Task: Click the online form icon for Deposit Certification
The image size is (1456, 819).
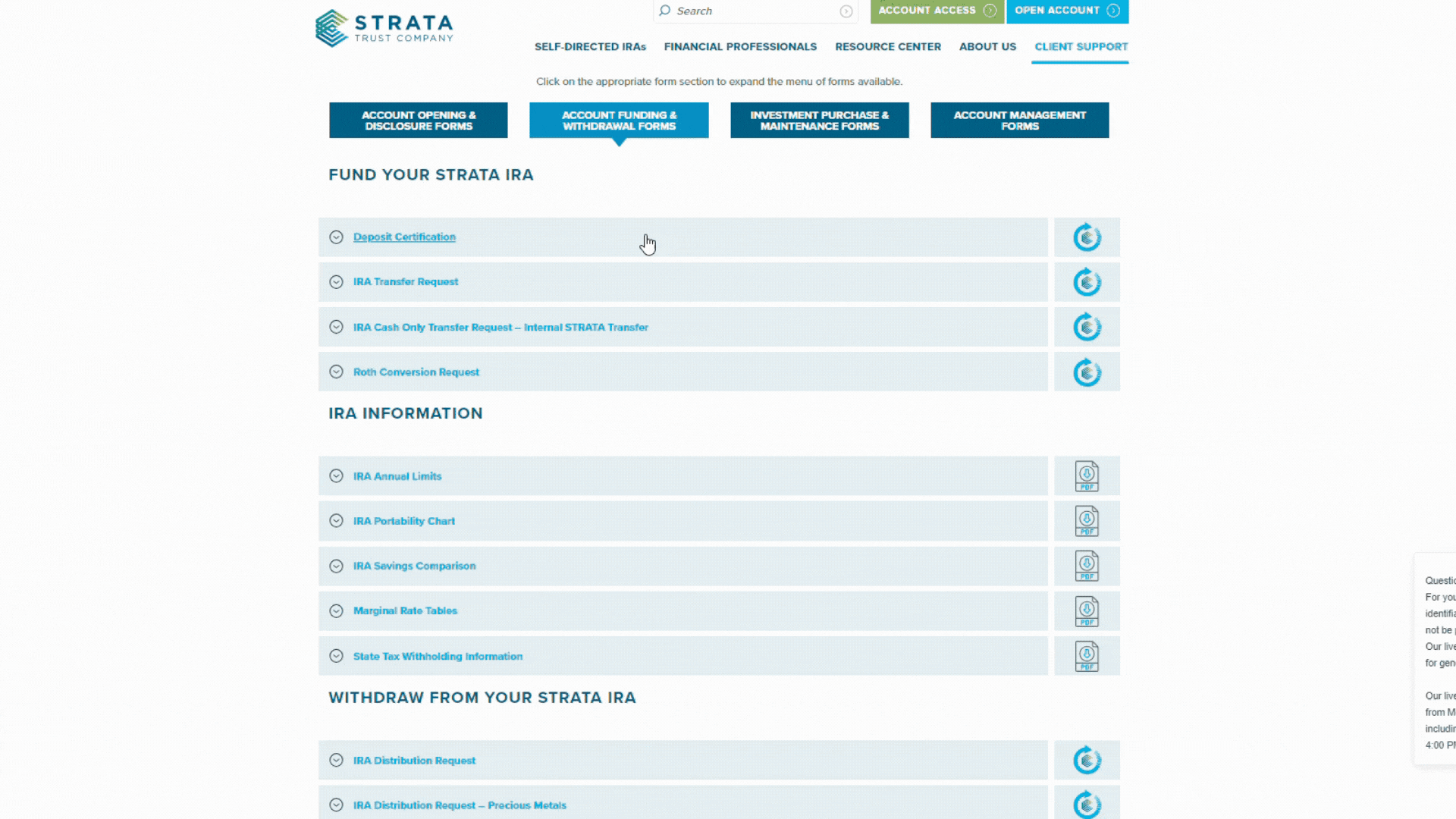Action: point(1087,237)
